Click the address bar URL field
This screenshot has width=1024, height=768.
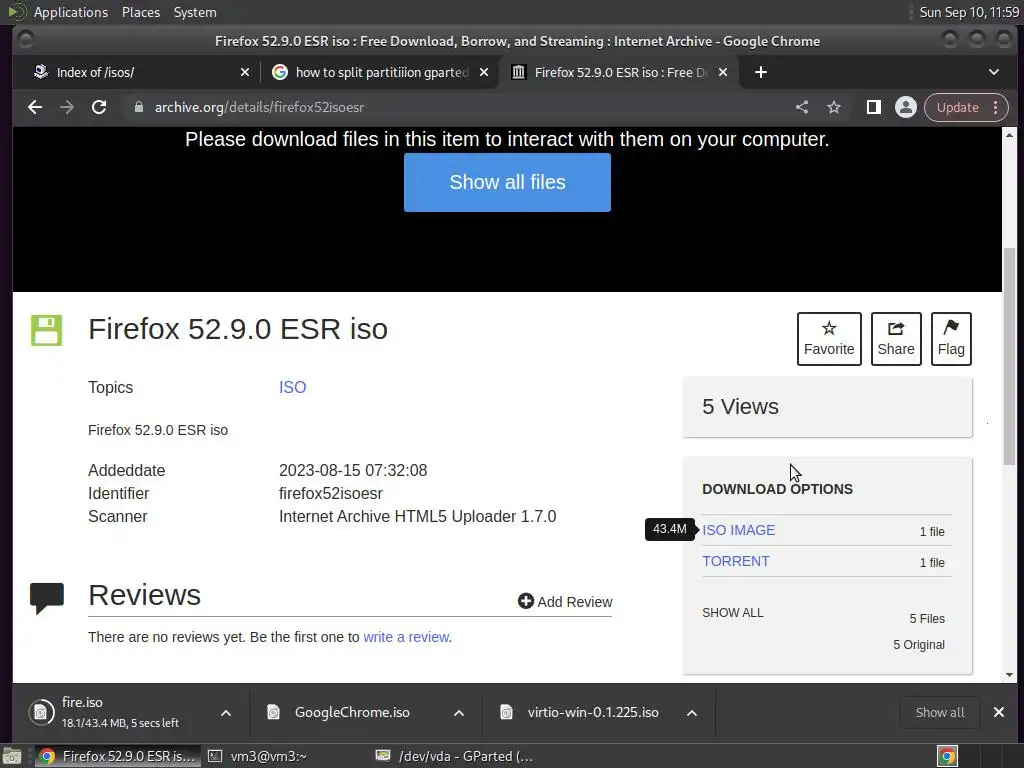coord(457,107)
